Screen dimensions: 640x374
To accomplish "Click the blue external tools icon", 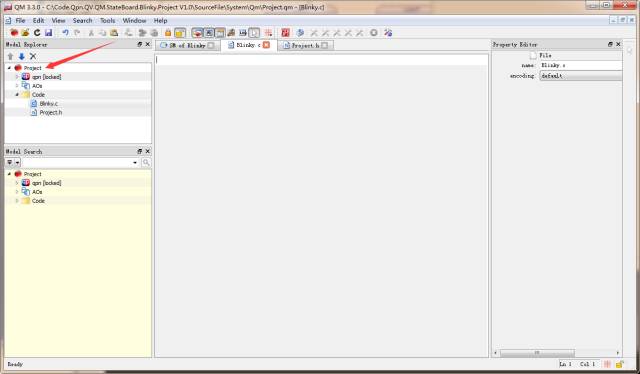I will tap(300, 33).
